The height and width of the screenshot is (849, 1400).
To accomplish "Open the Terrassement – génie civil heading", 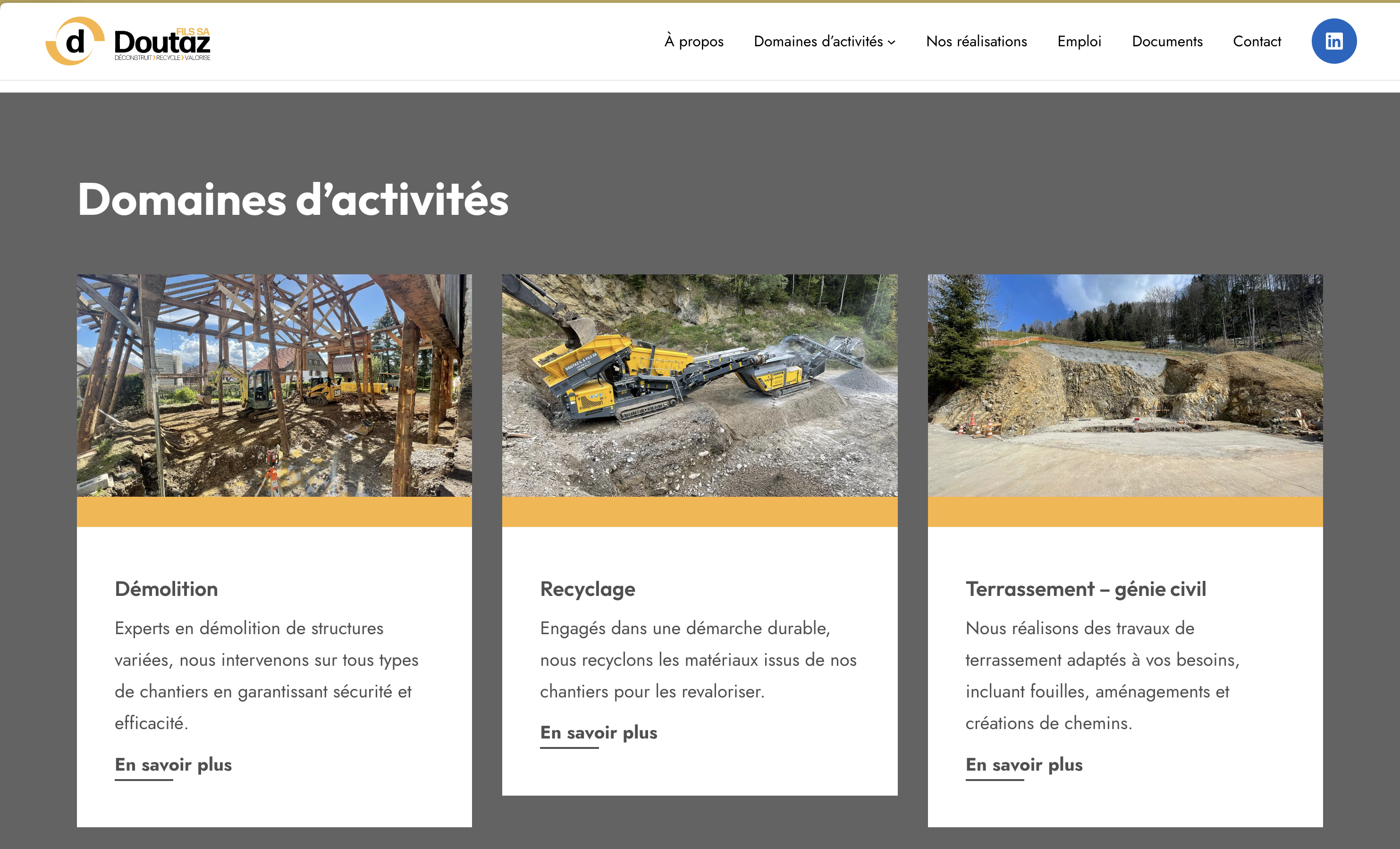I will (x=1086, y=589).
